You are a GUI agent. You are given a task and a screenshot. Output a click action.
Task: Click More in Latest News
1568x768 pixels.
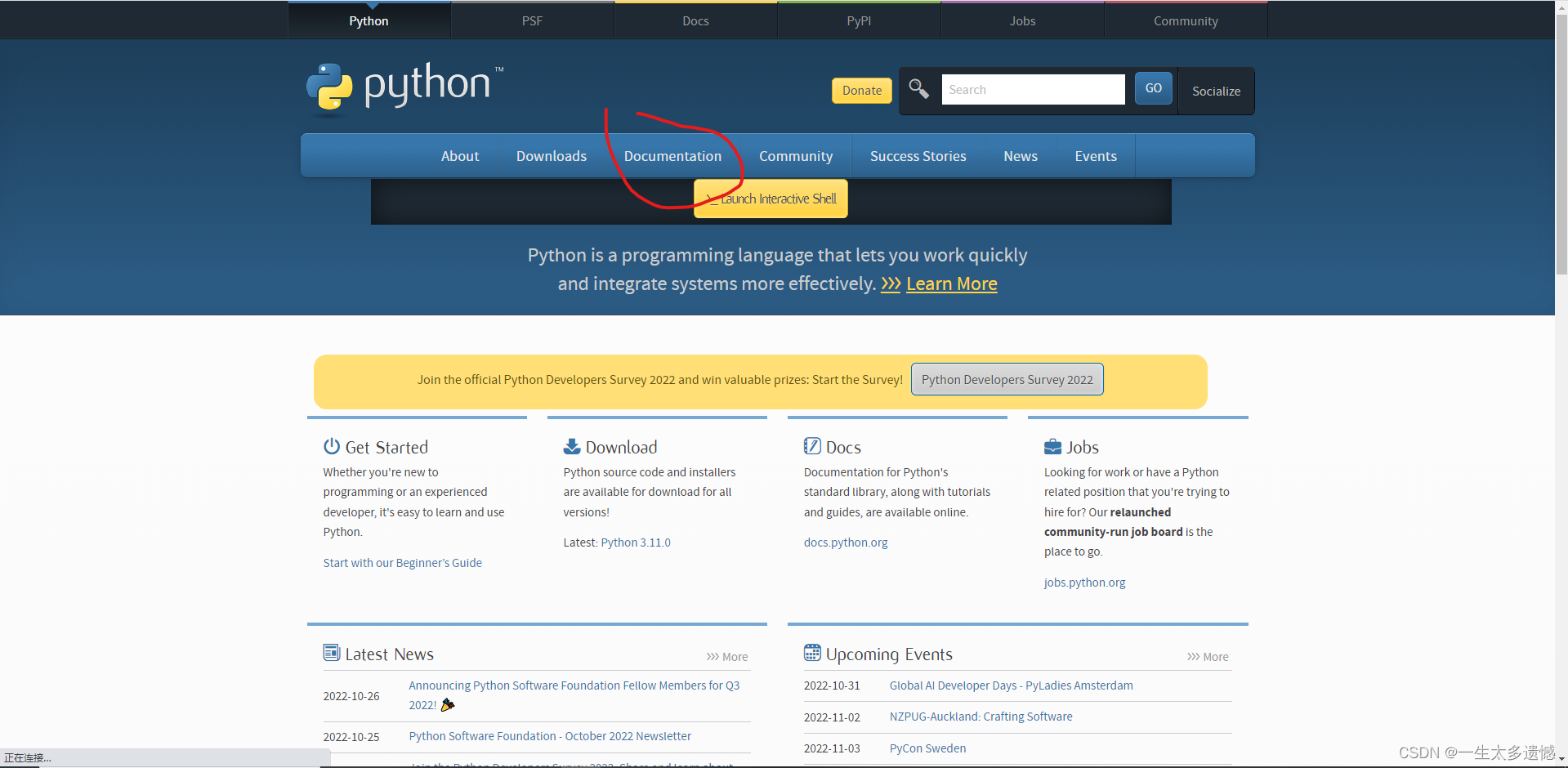click(727, 657)
